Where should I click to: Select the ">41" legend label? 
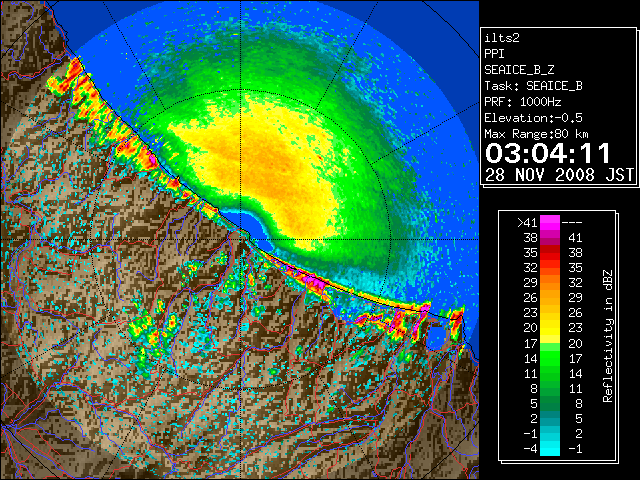[x=527, y=222]
